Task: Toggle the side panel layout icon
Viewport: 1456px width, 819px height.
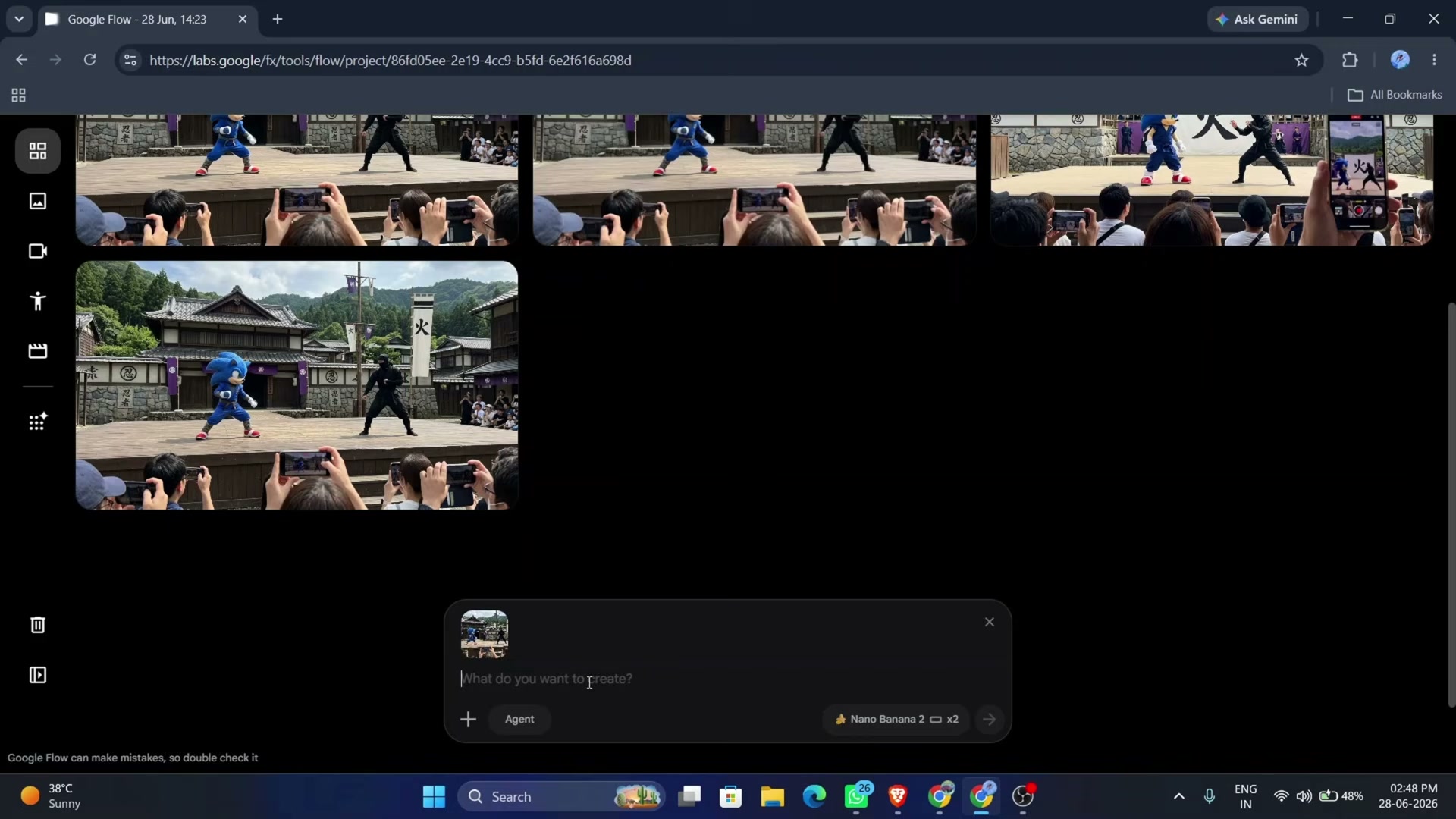Action: click(x=37, y=675)
